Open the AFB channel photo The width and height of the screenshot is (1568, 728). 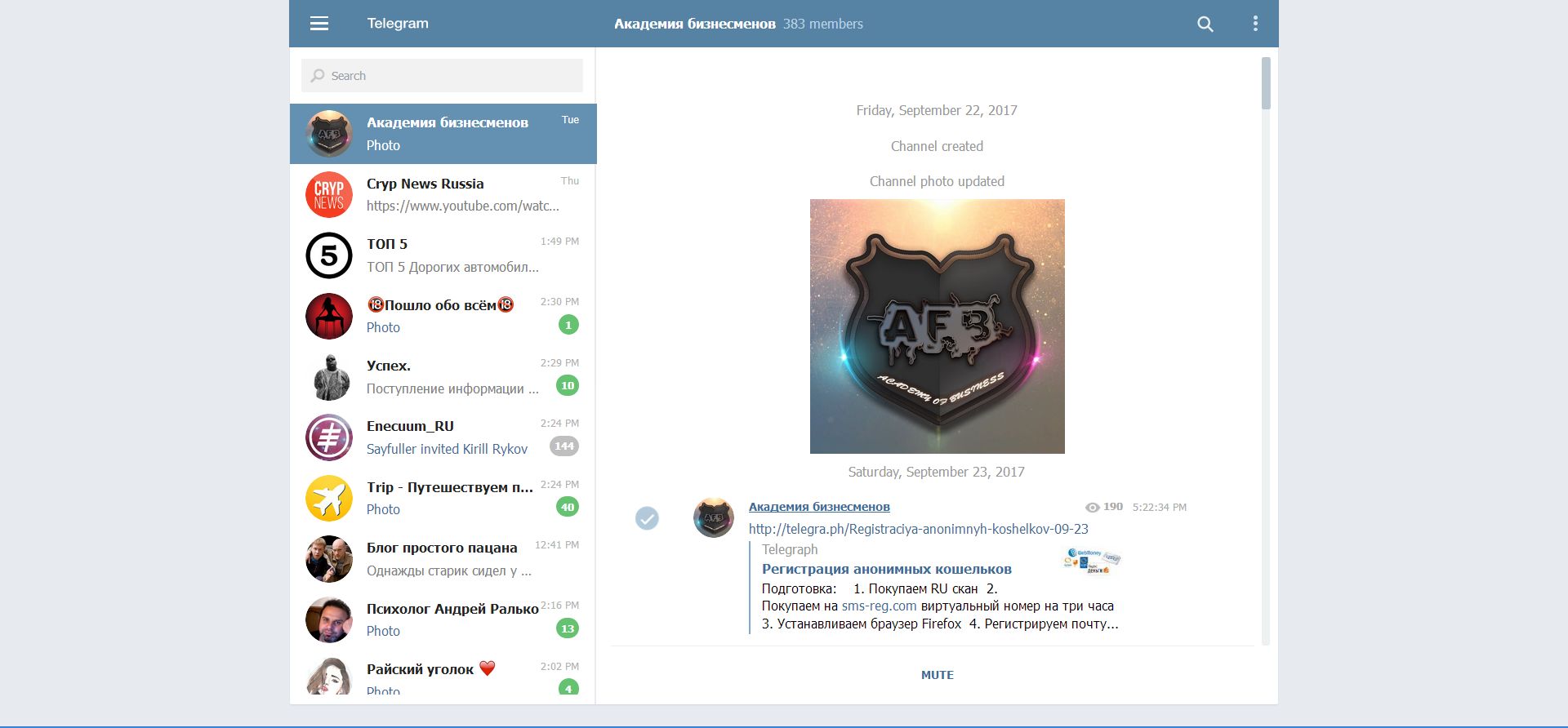pyautogui.click(x=937, y=326)
